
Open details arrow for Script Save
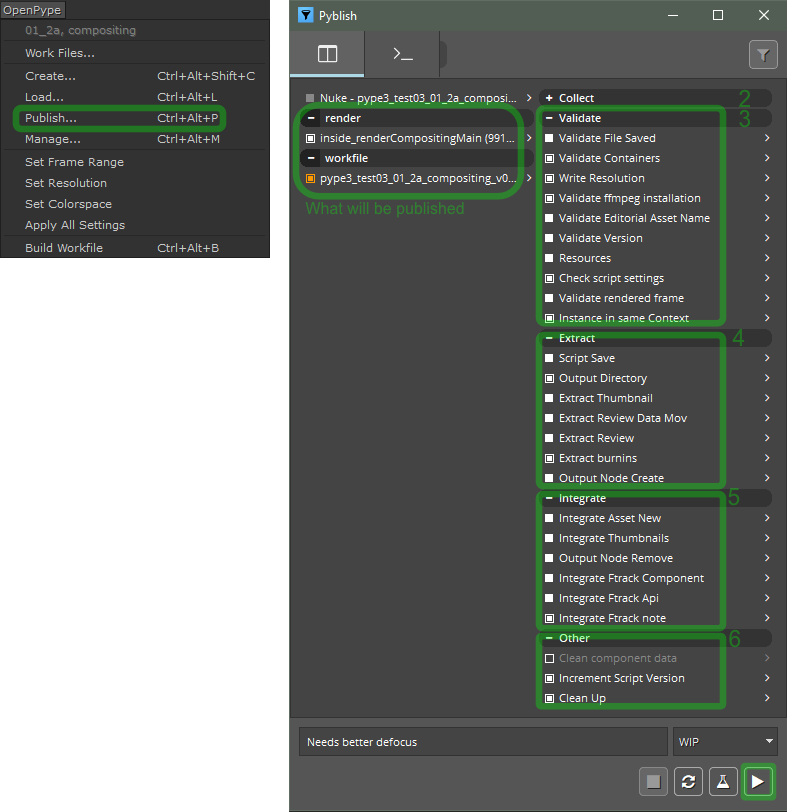767,358
